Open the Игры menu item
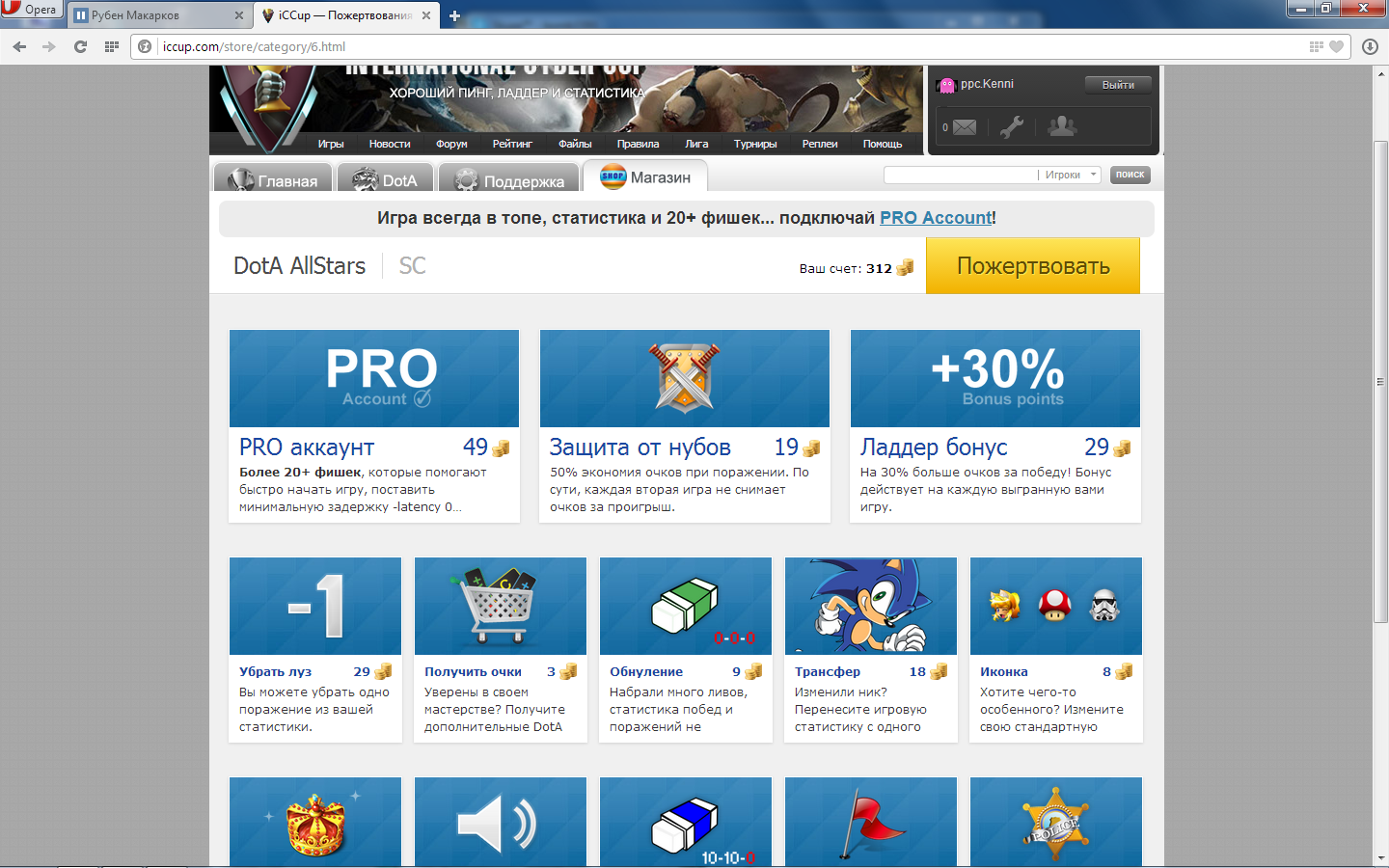Viewport: 1389px width, 868px height. pos(331,144)
